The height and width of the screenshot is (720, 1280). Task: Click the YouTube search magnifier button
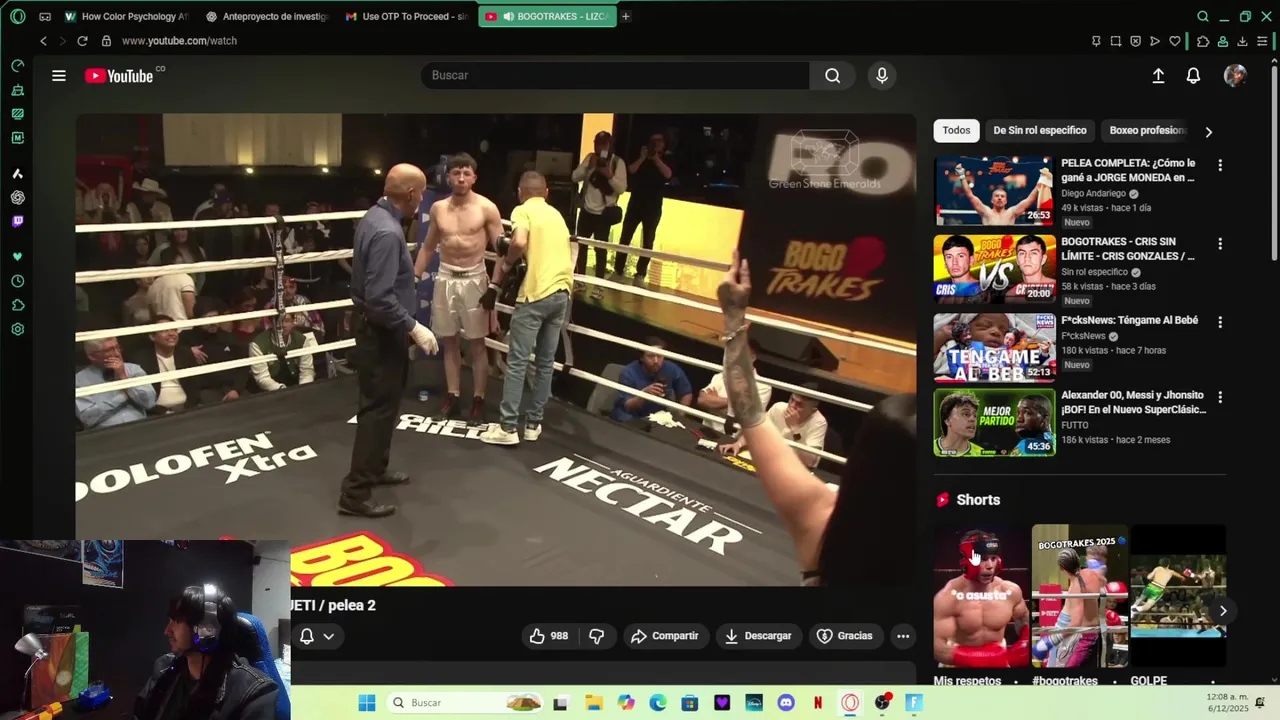[832, 76]
